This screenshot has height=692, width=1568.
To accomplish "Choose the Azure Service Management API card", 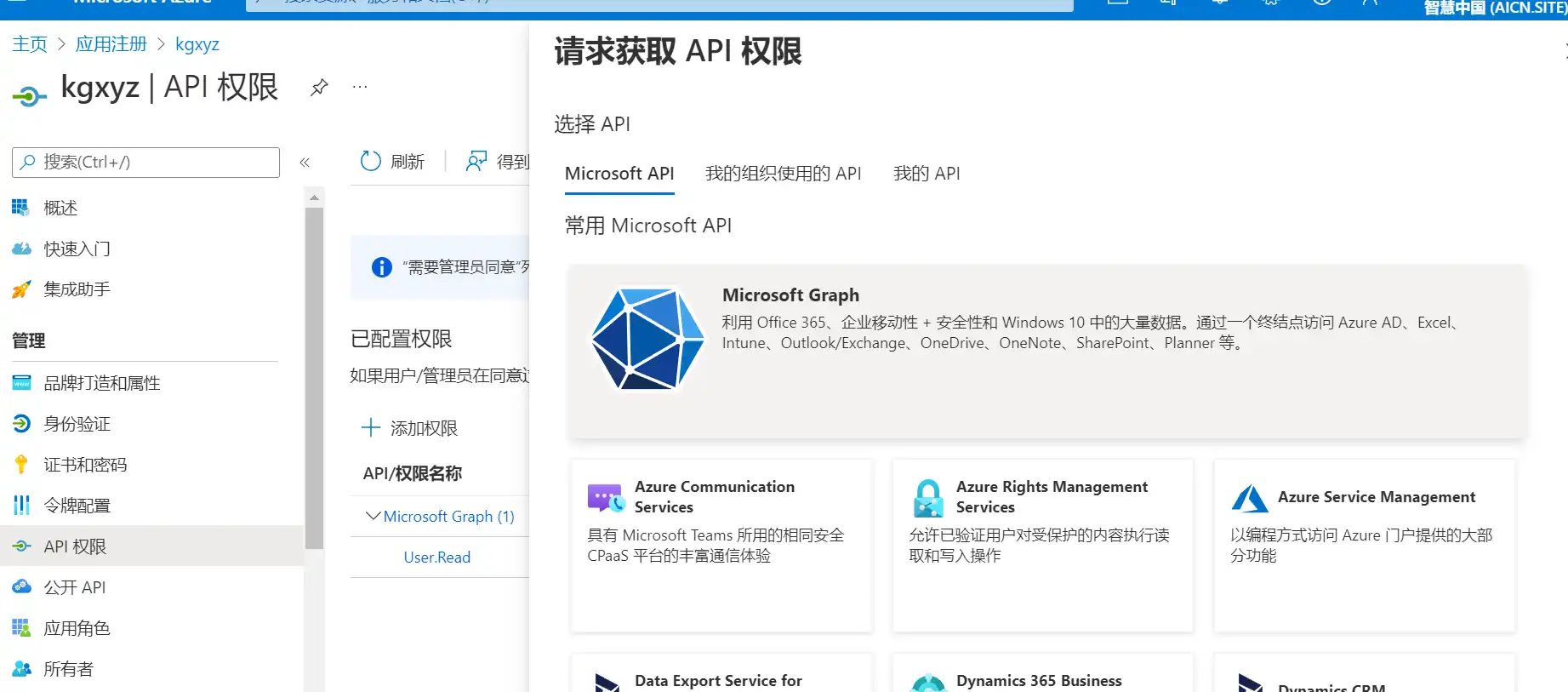I will 1365,546.
